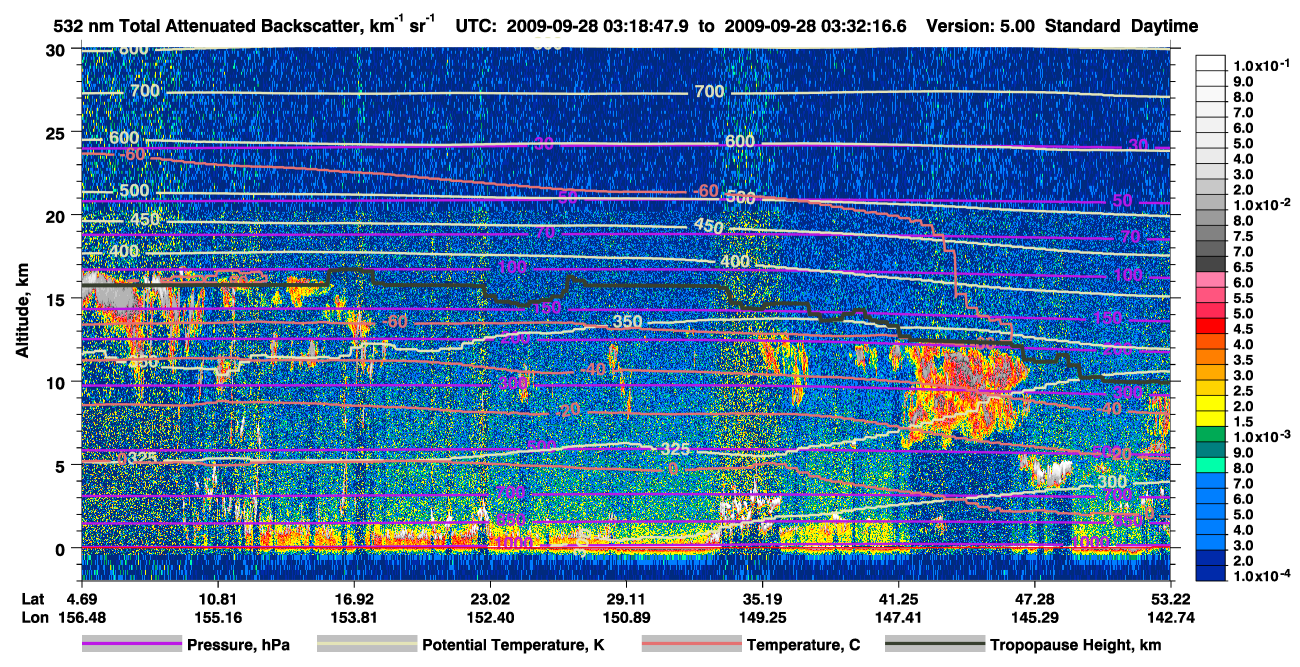
Task: Click the word 'Daytime' in the title
Action: [1165, 26]
